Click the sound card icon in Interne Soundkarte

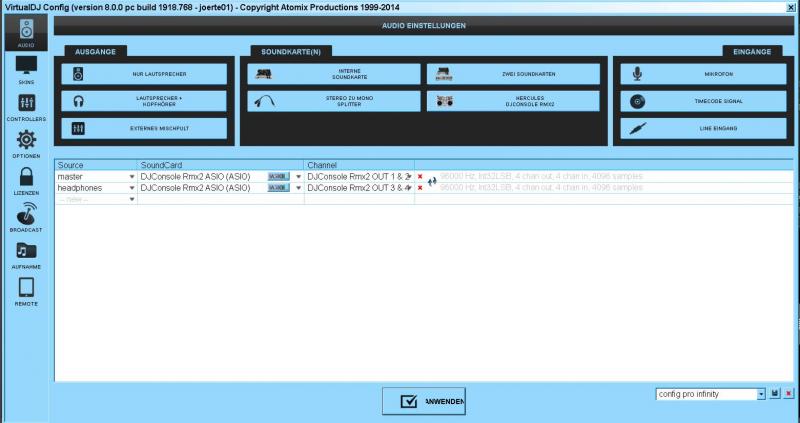(263, 74)
